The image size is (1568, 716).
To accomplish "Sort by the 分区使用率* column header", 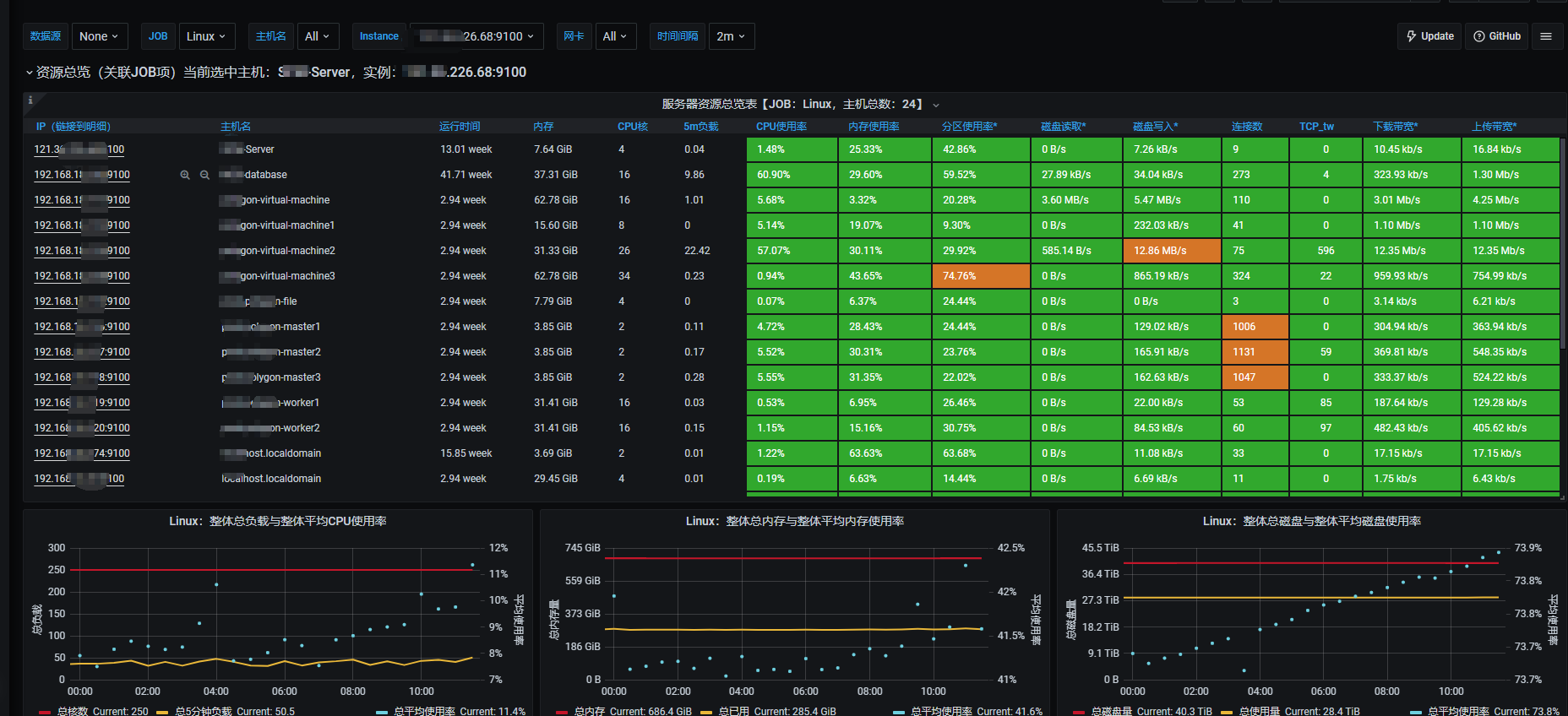I will pos(970,127).
